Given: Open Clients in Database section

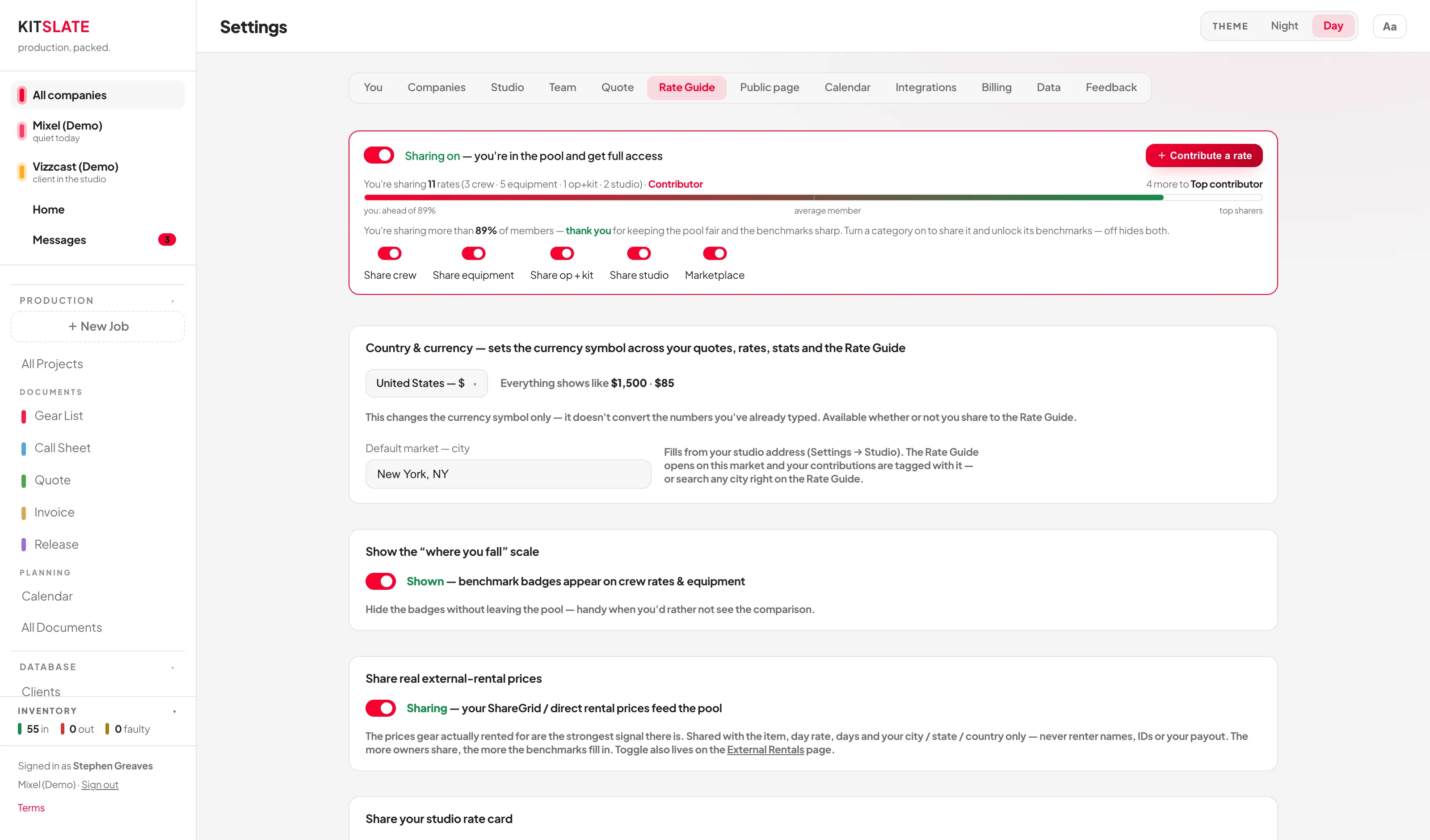Looking at the screenshot, I should point(41,691).
